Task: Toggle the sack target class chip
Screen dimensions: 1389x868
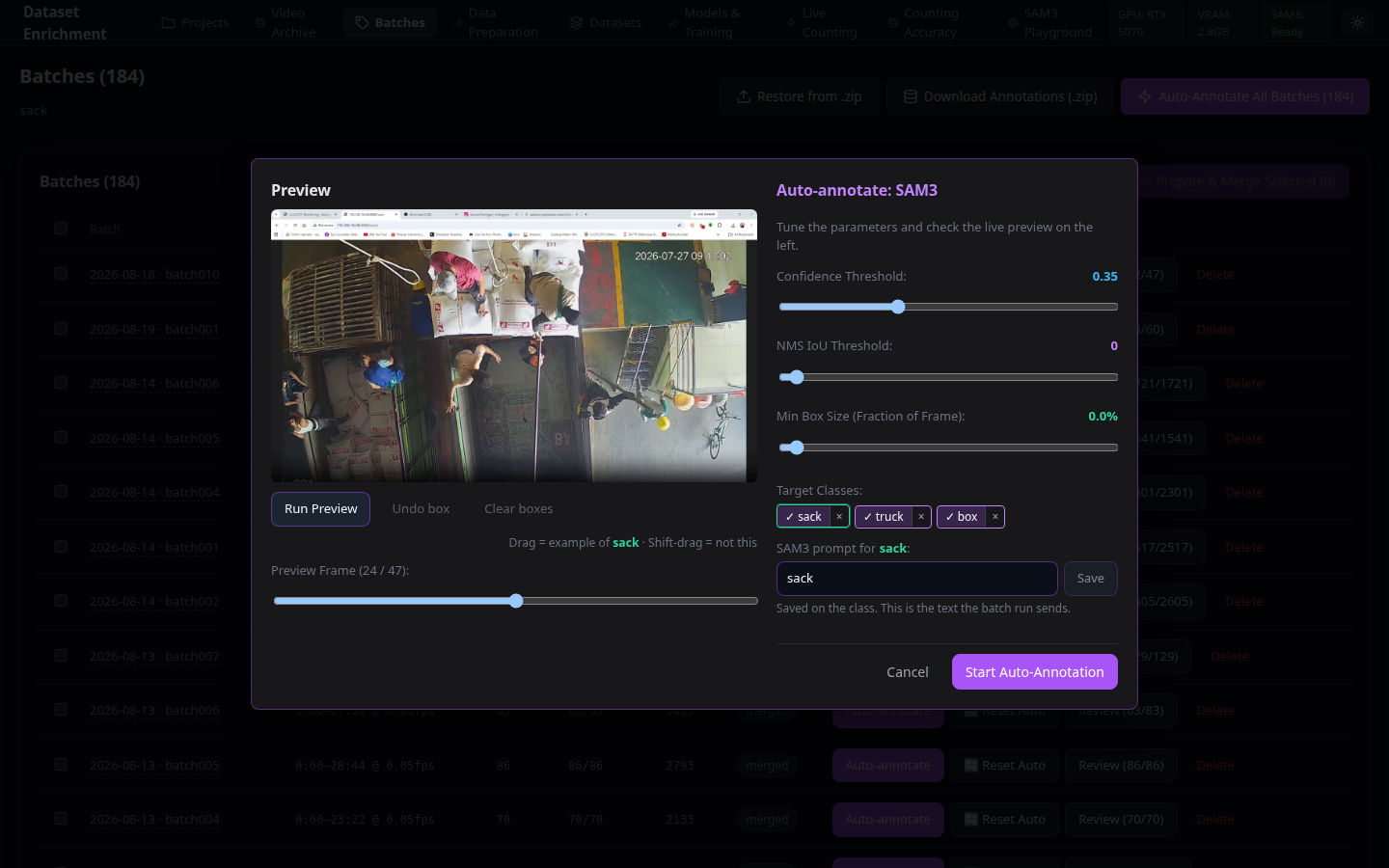Action: [x=803, y=517]
